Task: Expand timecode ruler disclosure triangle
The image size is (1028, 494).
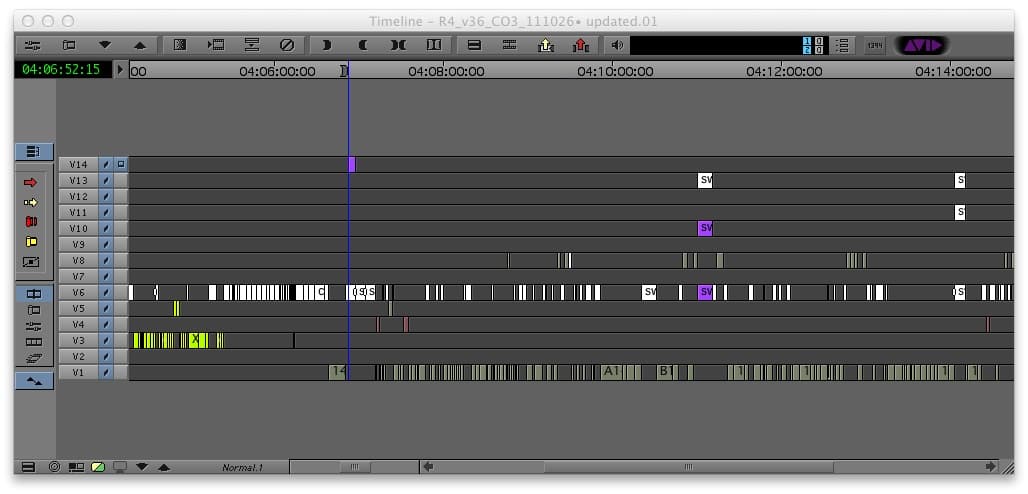Action: click(x=122, y=70)
